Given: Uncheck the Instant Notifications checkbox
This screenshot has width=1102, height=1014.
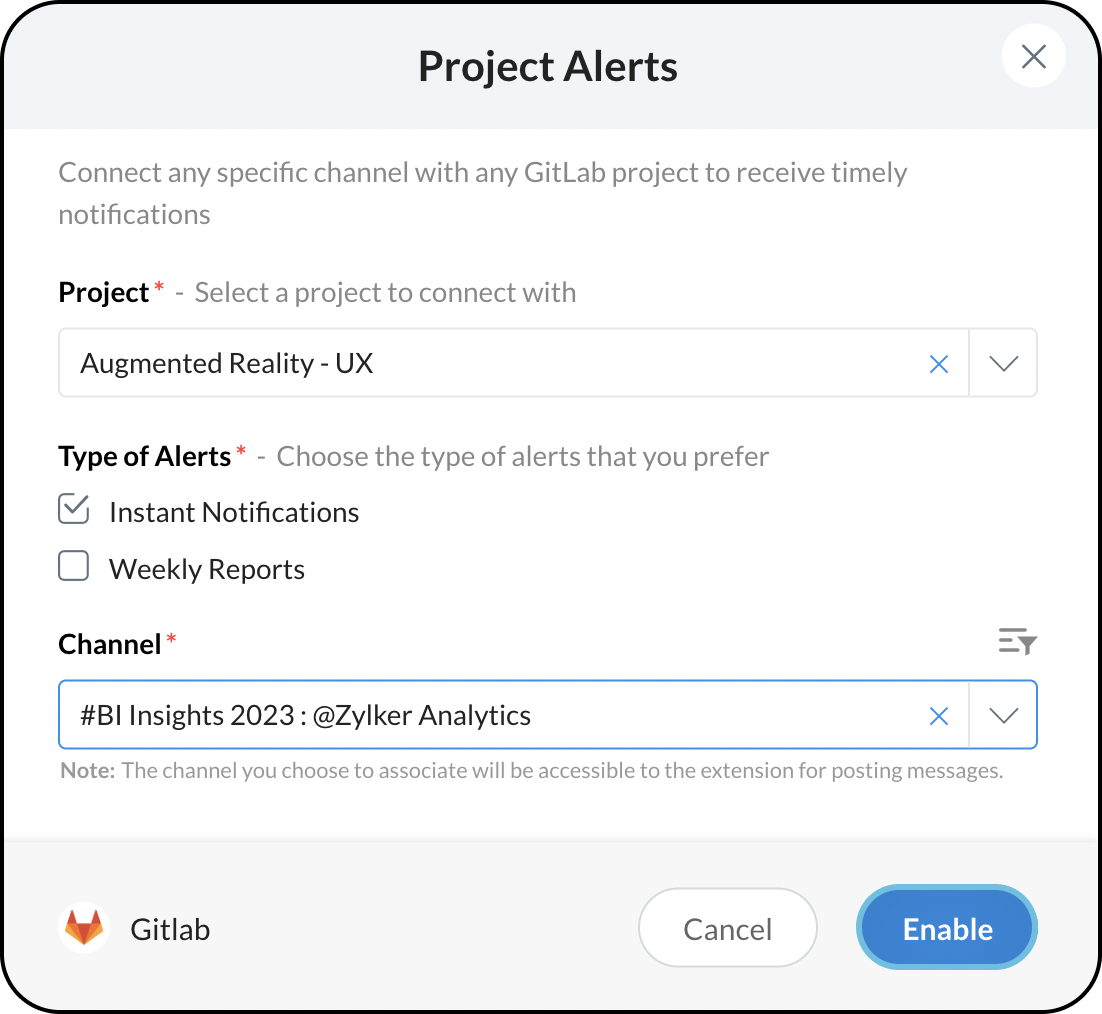Looking at the screenshot, I should tap(74, 510).
